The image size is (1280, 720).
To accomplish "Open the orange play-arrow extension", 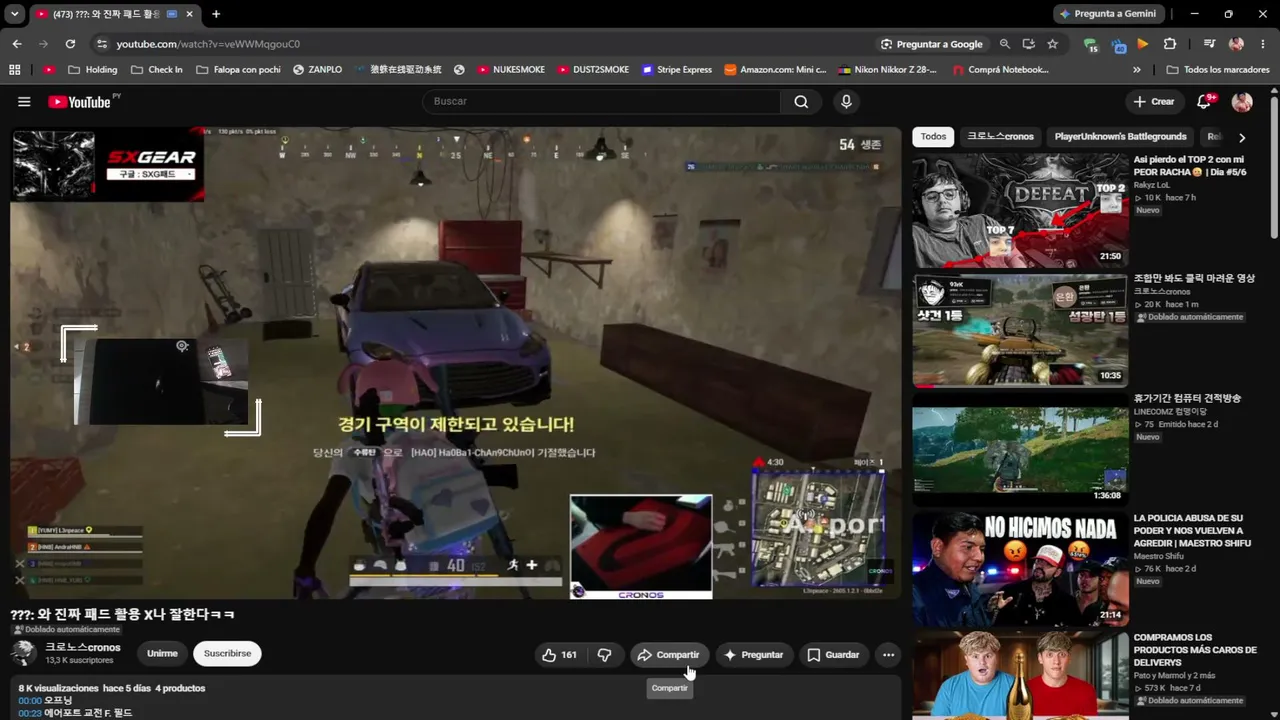I will coord(1143,44).
